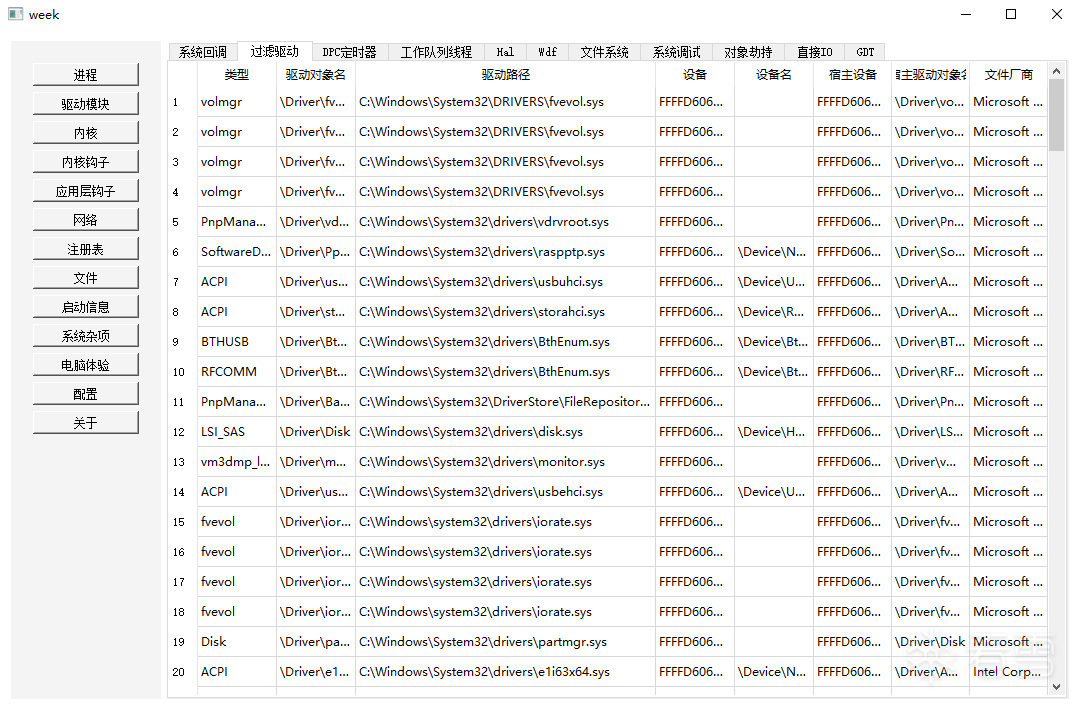
Task: Click the 内核 sidebar button
Action: pyautogui.click(x=85, y=133)
